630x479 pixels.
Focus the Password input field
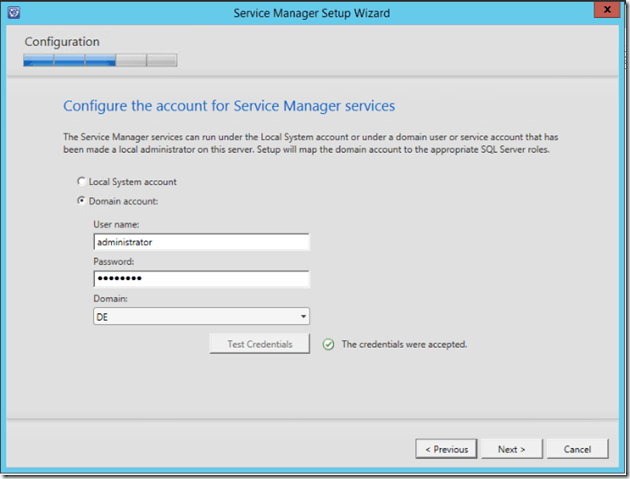pyautogui.click(x=201, y=279)
